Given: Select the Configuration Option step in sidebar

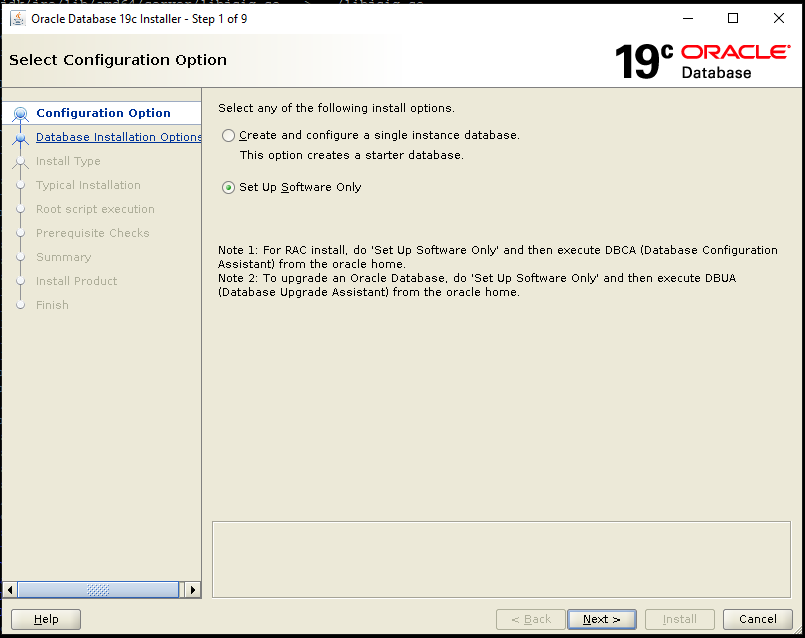Looking at the screenshot, I should coord(103,113).
